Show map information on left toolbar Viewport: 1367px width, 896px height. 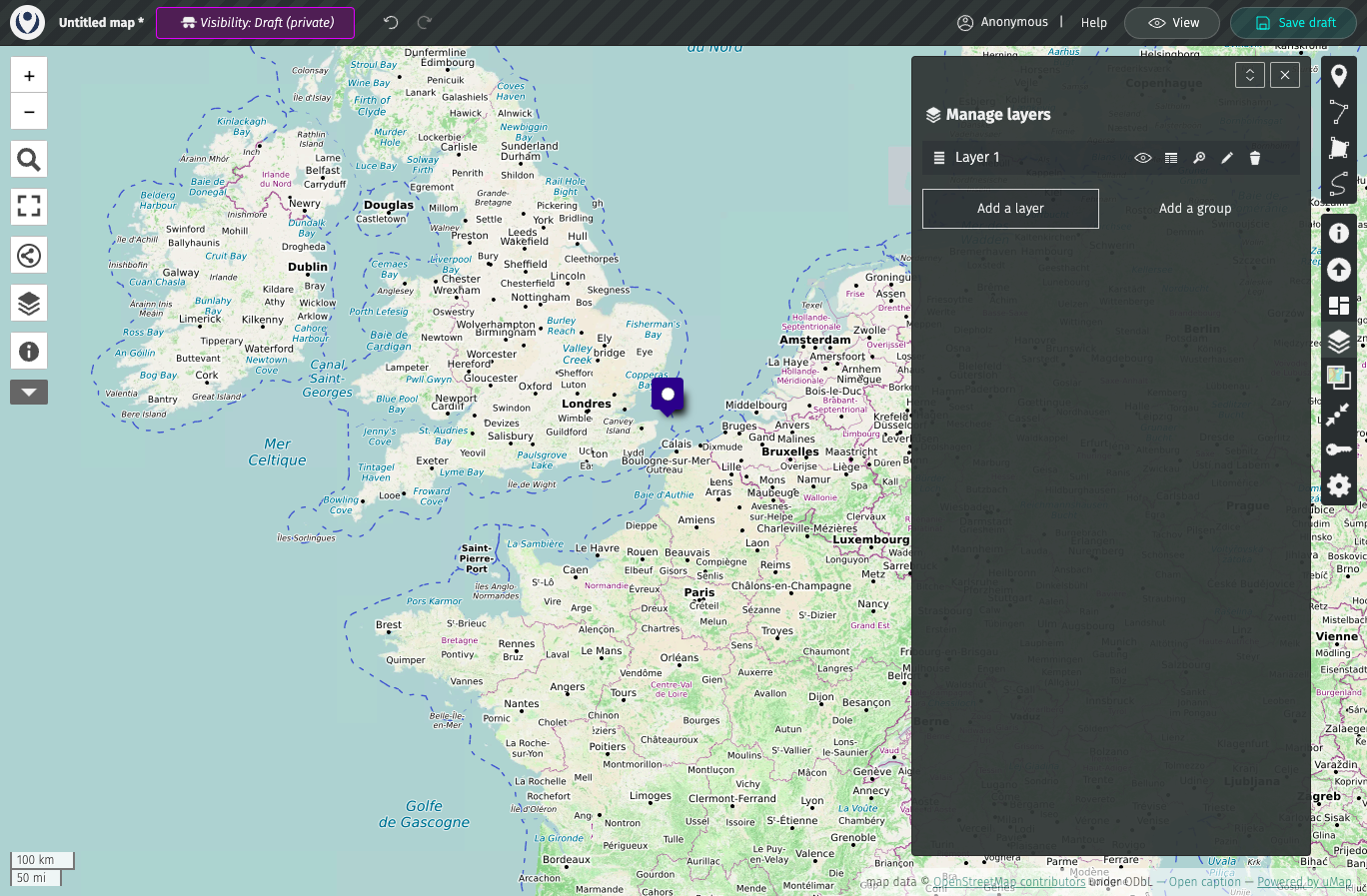point(29,351)
